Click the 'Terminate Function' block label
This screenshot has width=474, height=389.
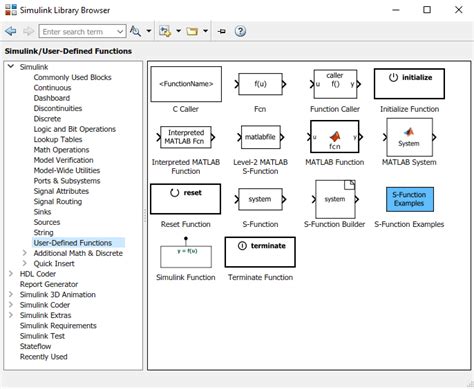260,277
